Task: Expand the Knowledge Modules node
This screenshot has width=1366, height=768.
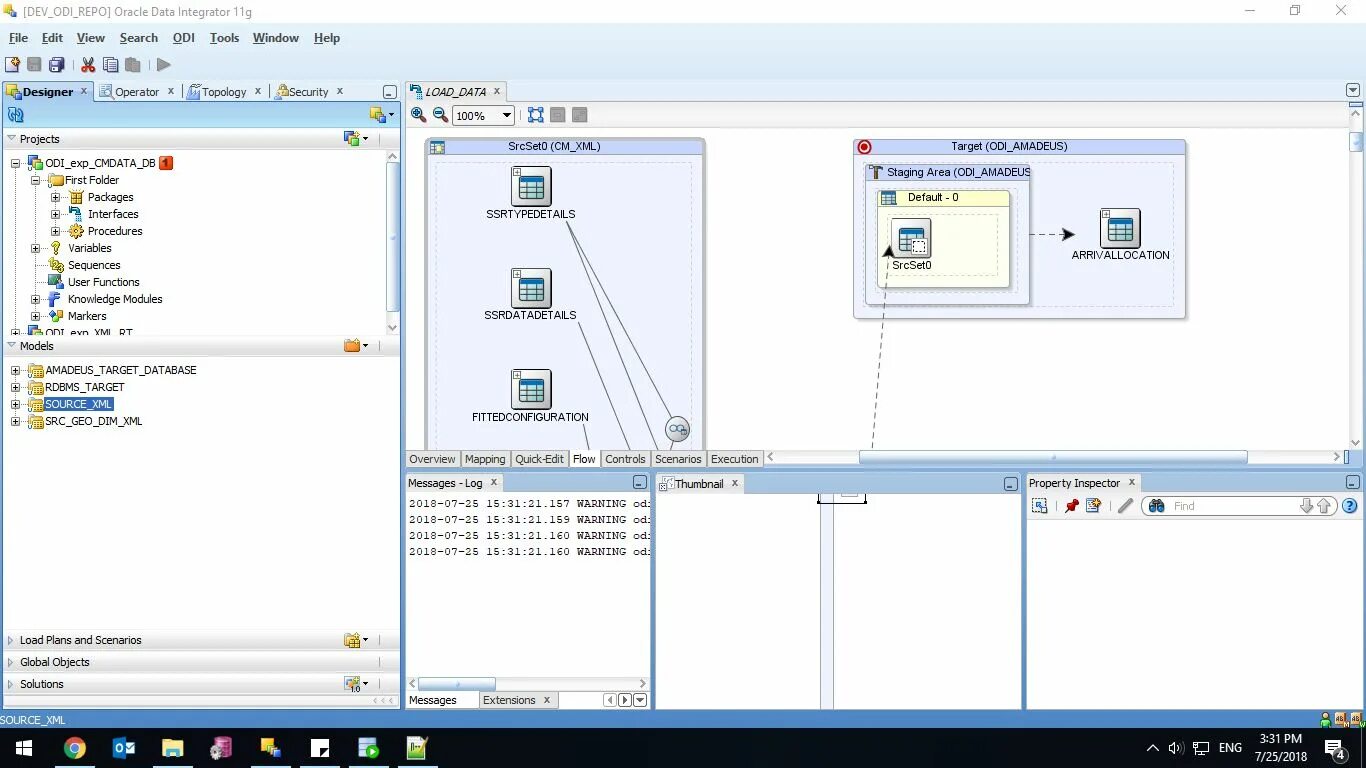Action: tap(36, 299)
